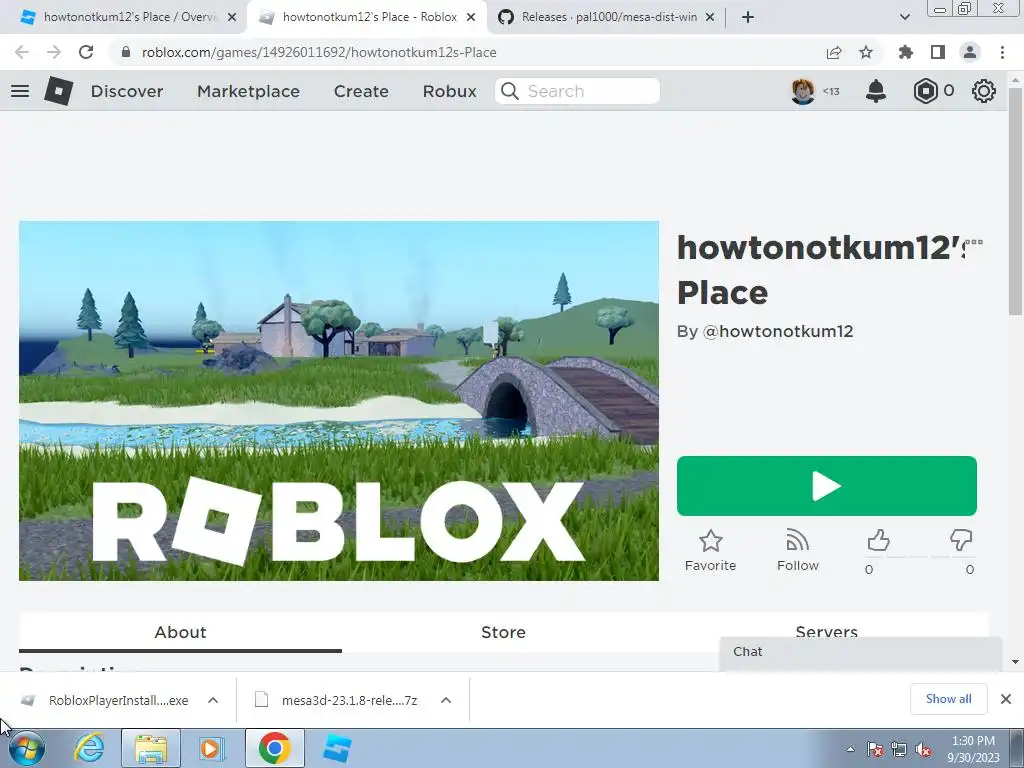Select the Servers tab
This screenshot has width=1024, height=768.
pos(826,627)
